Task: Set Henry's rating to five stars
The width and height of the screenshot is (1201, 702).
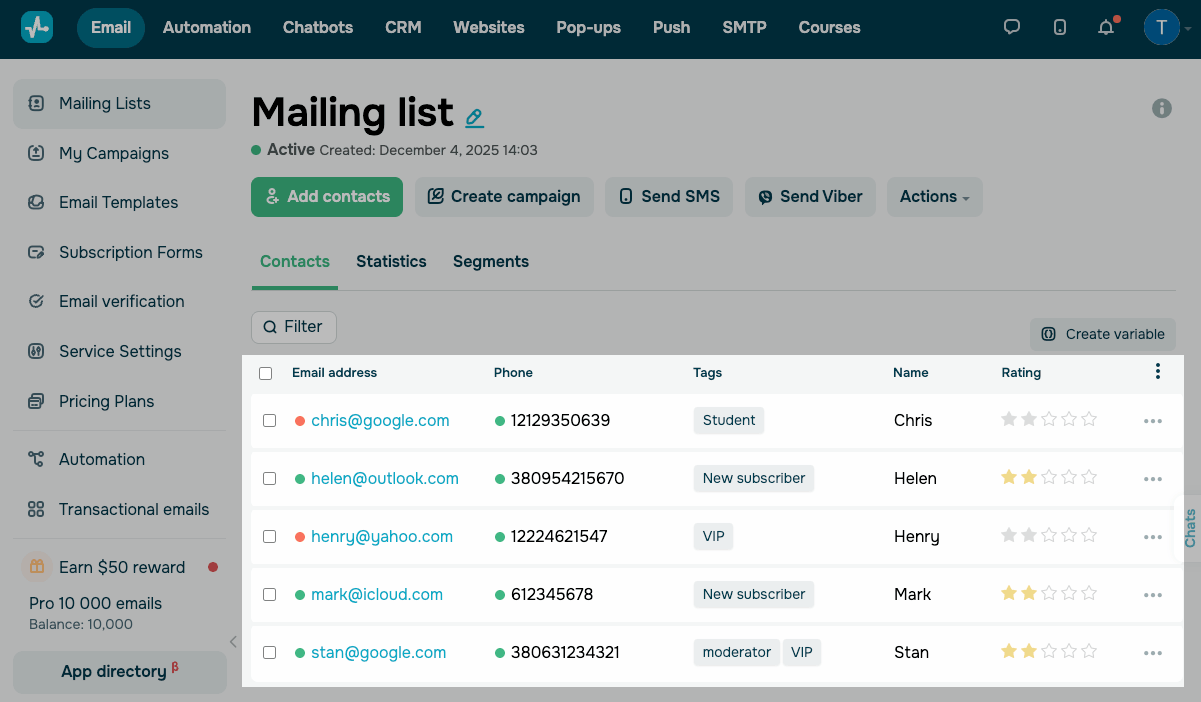Action: [1090, 537]
